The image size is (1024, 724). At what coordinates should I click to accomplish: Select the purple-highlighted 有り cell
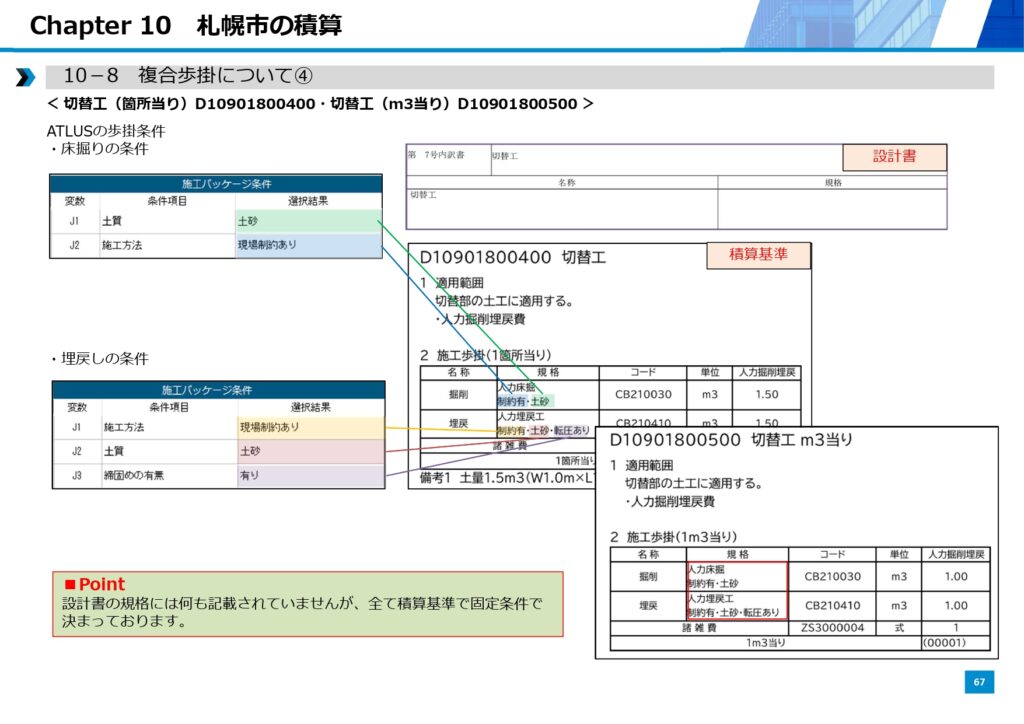point(310,477)
